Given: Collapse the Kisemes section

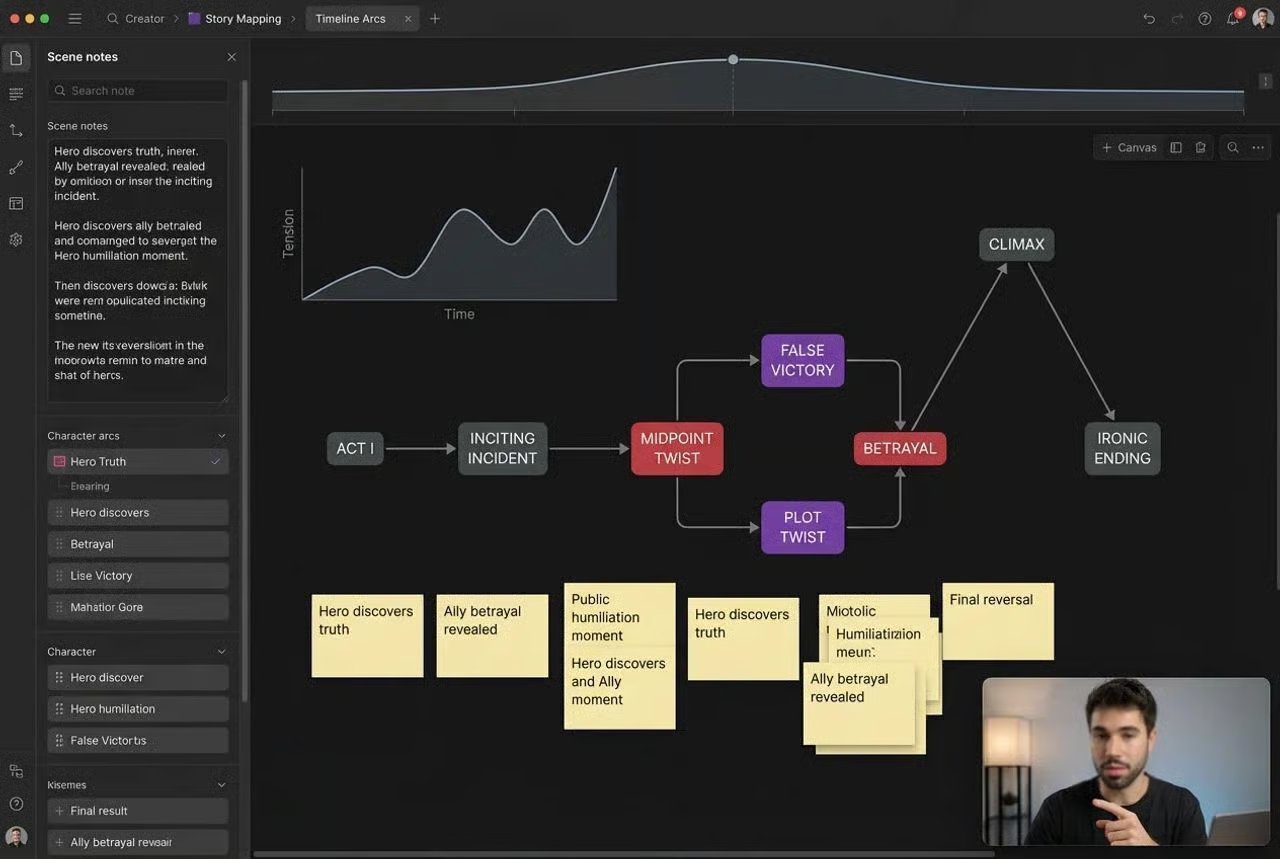Looking at the screenshot, I should point(221,784).
